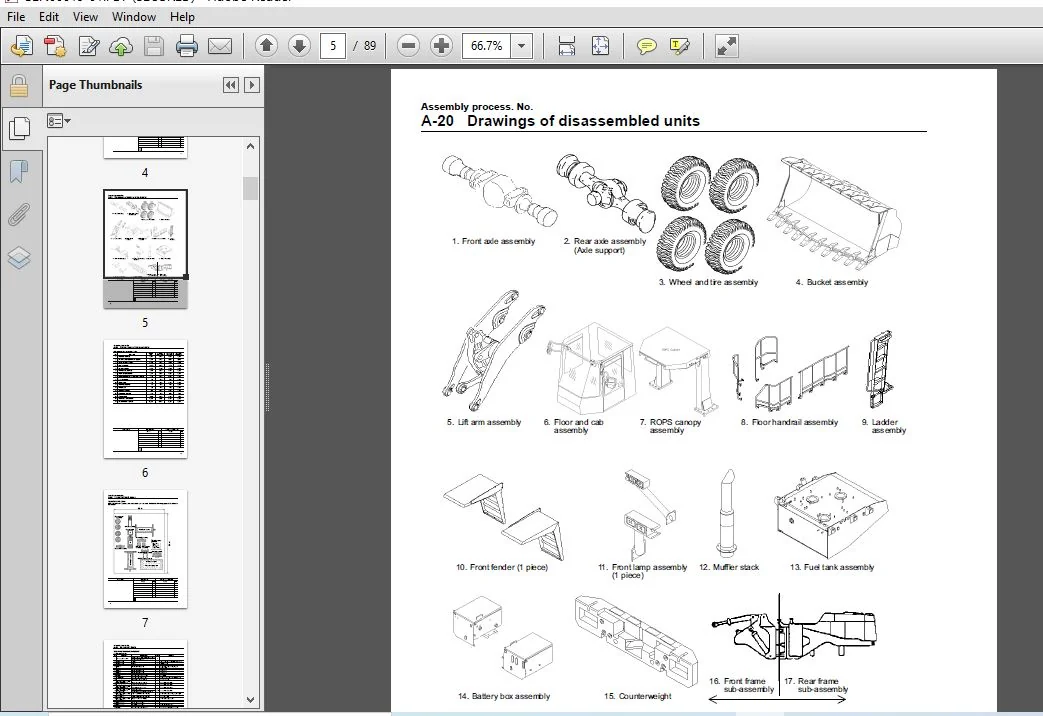Click thumbnails scrollbar up arrow
The height and width of the screenshot is (716, 1043).
tap(250, 146)
